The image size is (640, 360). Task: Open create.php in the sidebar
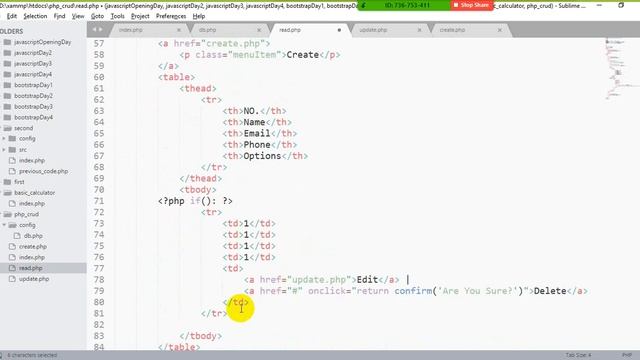tap(33, 247)
